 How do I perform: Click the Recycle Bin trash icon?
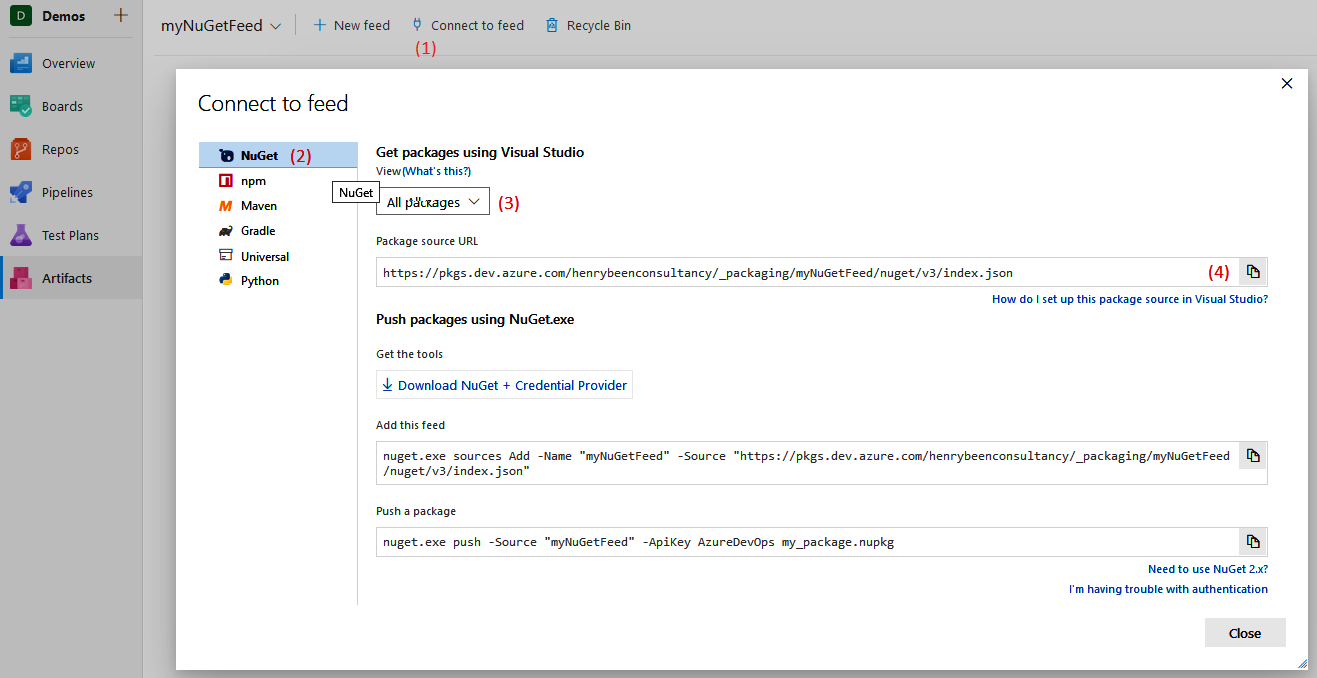tap(552, 25)
